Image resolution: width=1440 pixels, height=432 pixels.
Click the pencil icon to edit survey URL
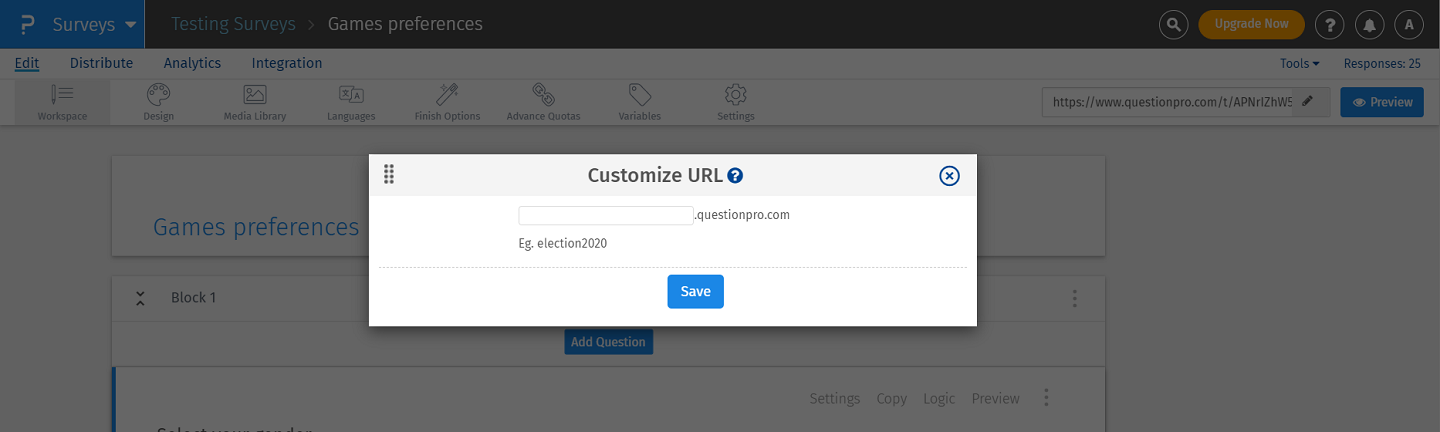[1308, 102]
